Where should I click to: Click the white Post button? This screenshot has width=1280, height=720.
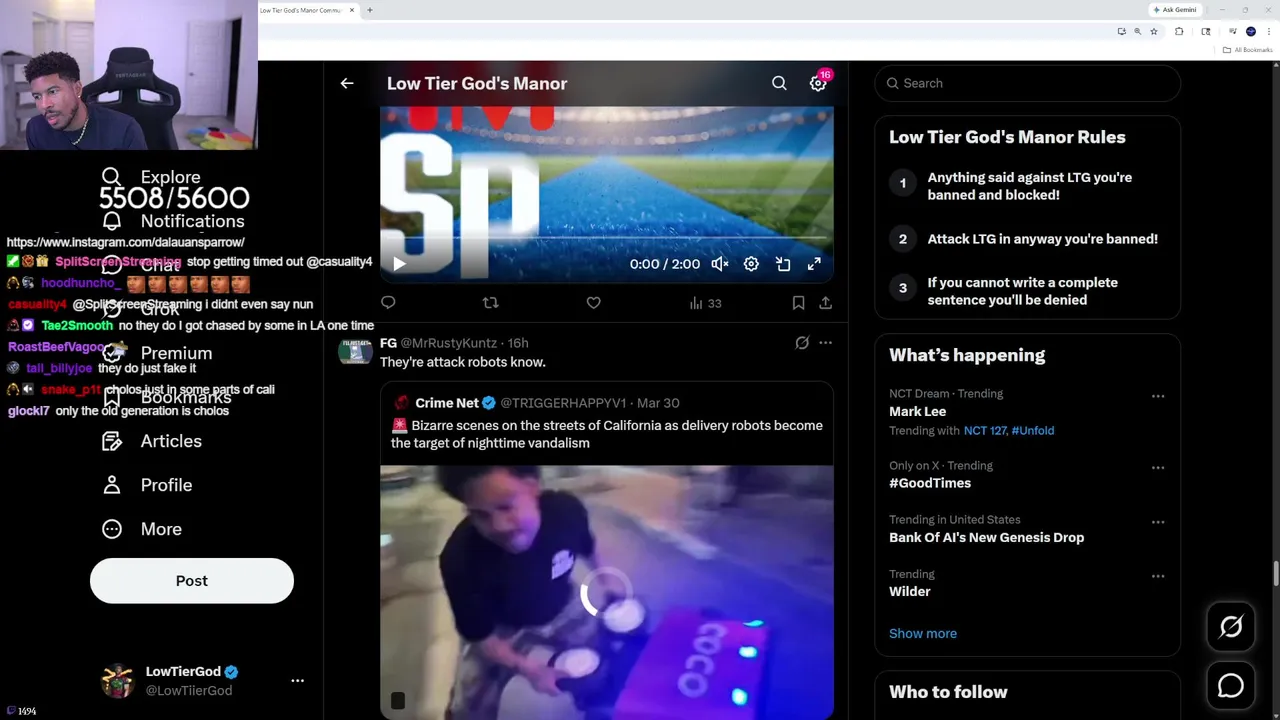[x=192, y=581]
